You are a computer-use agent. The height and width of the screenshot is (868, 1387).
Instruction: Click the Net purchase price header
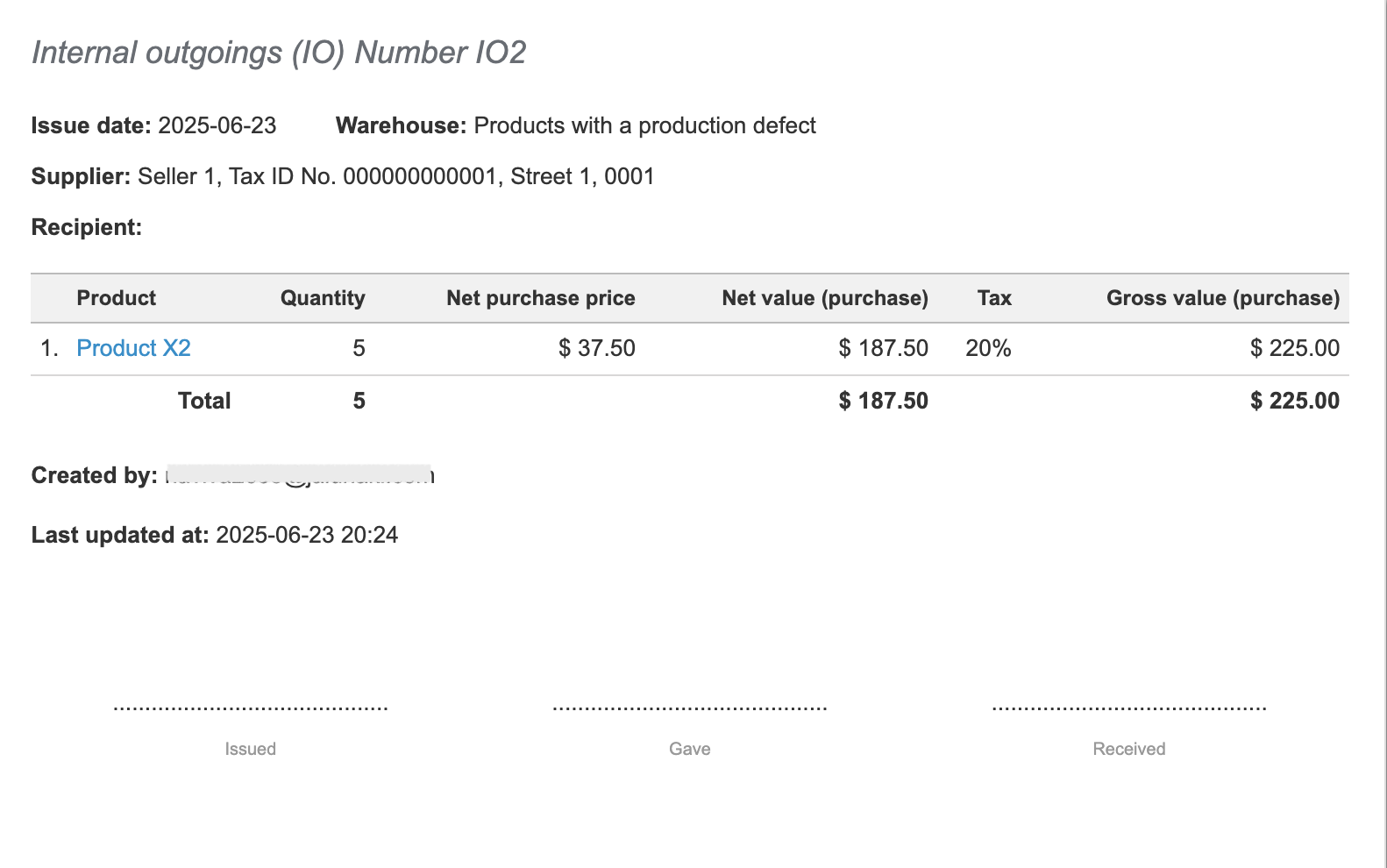point(540,298)
